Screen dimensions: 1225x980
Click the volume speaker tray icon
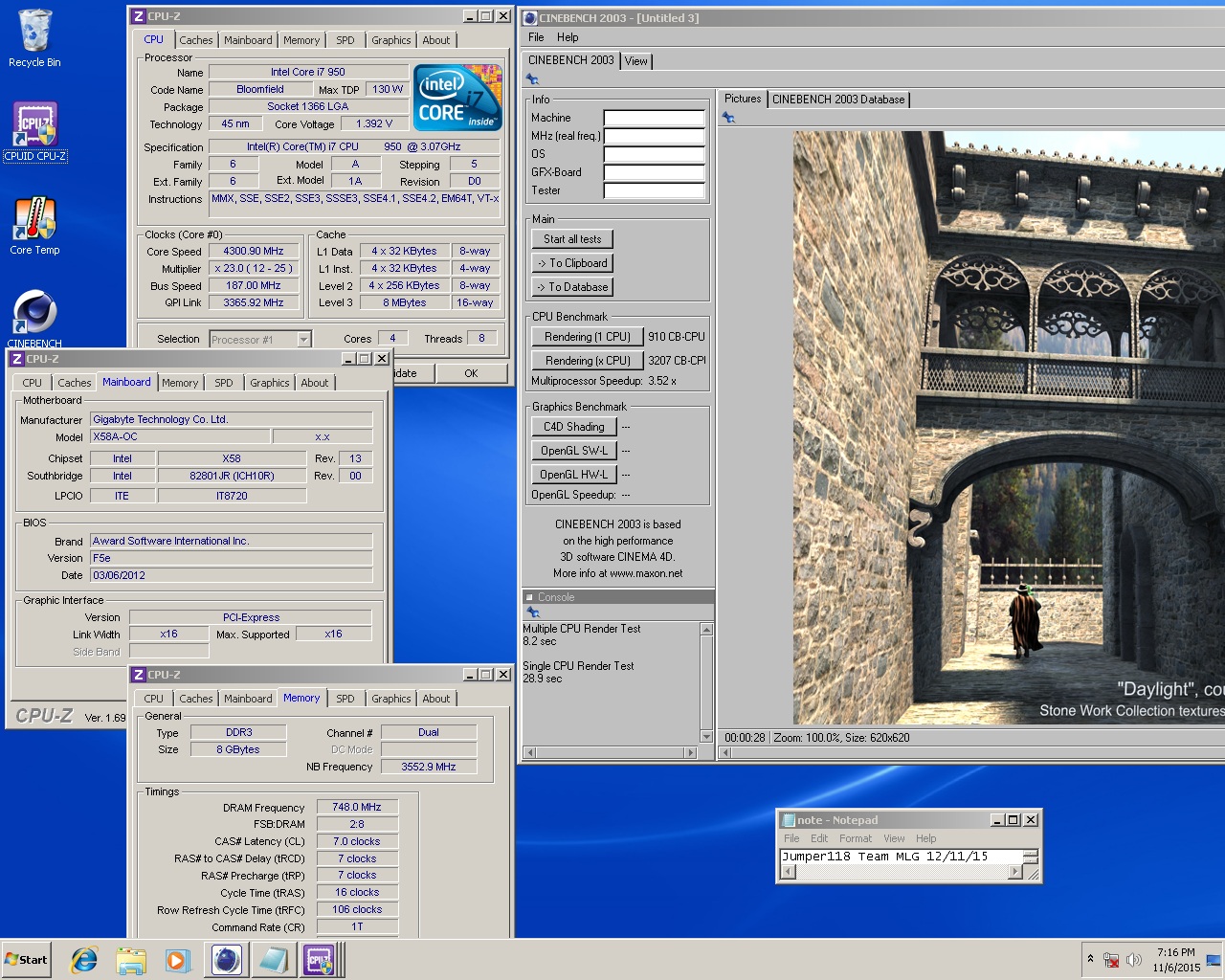[x=1134, y=960]
